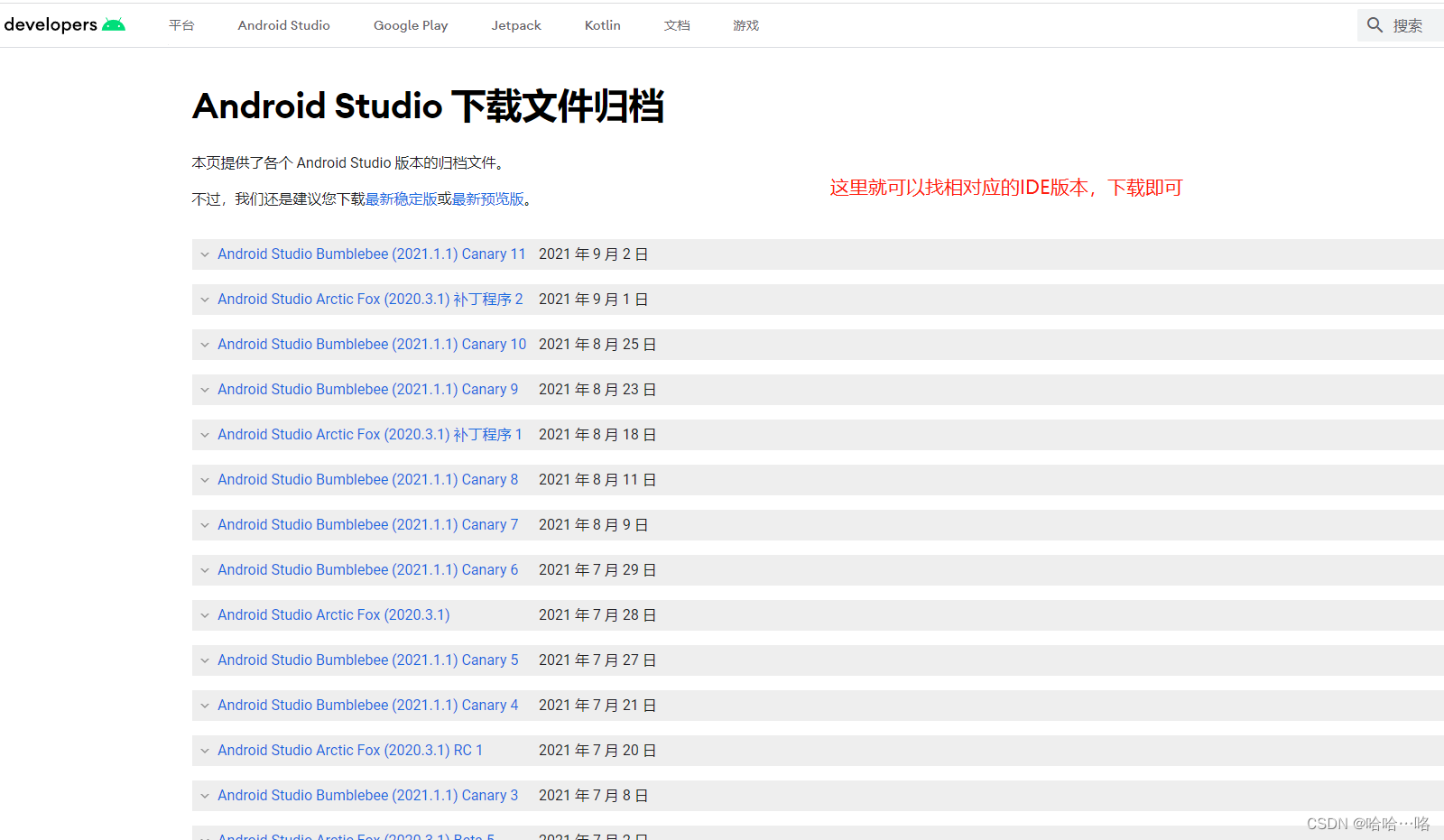Screen dimensions: 1444x840
Task: Expand chevron for Arctic Fox RC 1
Action: click(x=205, y=751)
